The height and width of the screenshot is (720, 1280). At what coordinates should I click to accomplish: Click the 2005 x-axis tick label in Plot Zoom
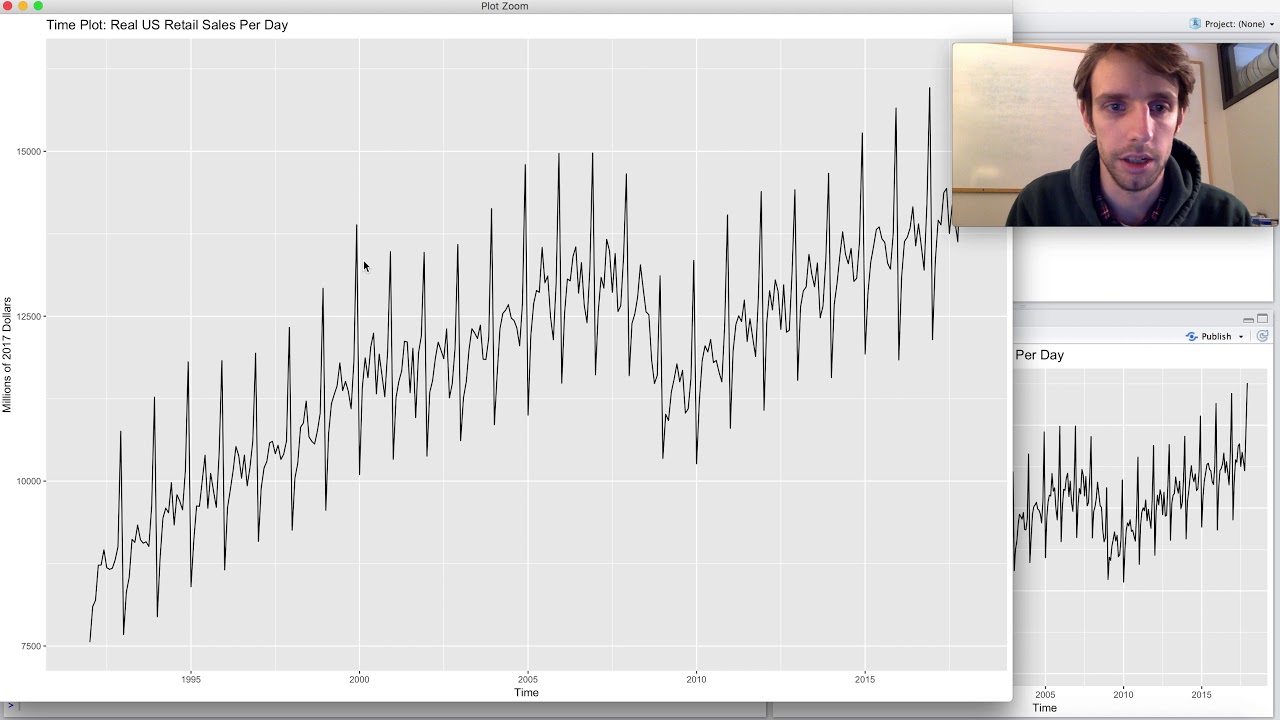[527, 679]
